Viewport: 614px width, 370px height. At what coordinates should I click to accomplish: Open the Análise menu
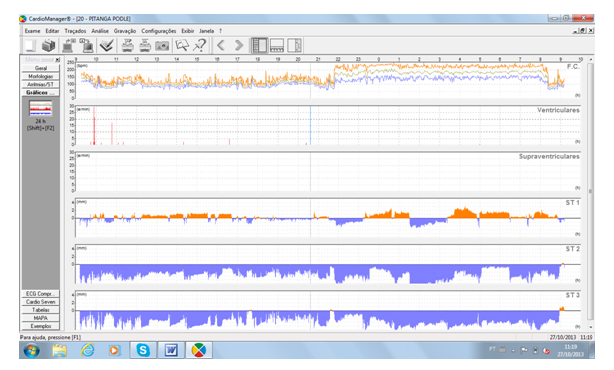(100, 31)
